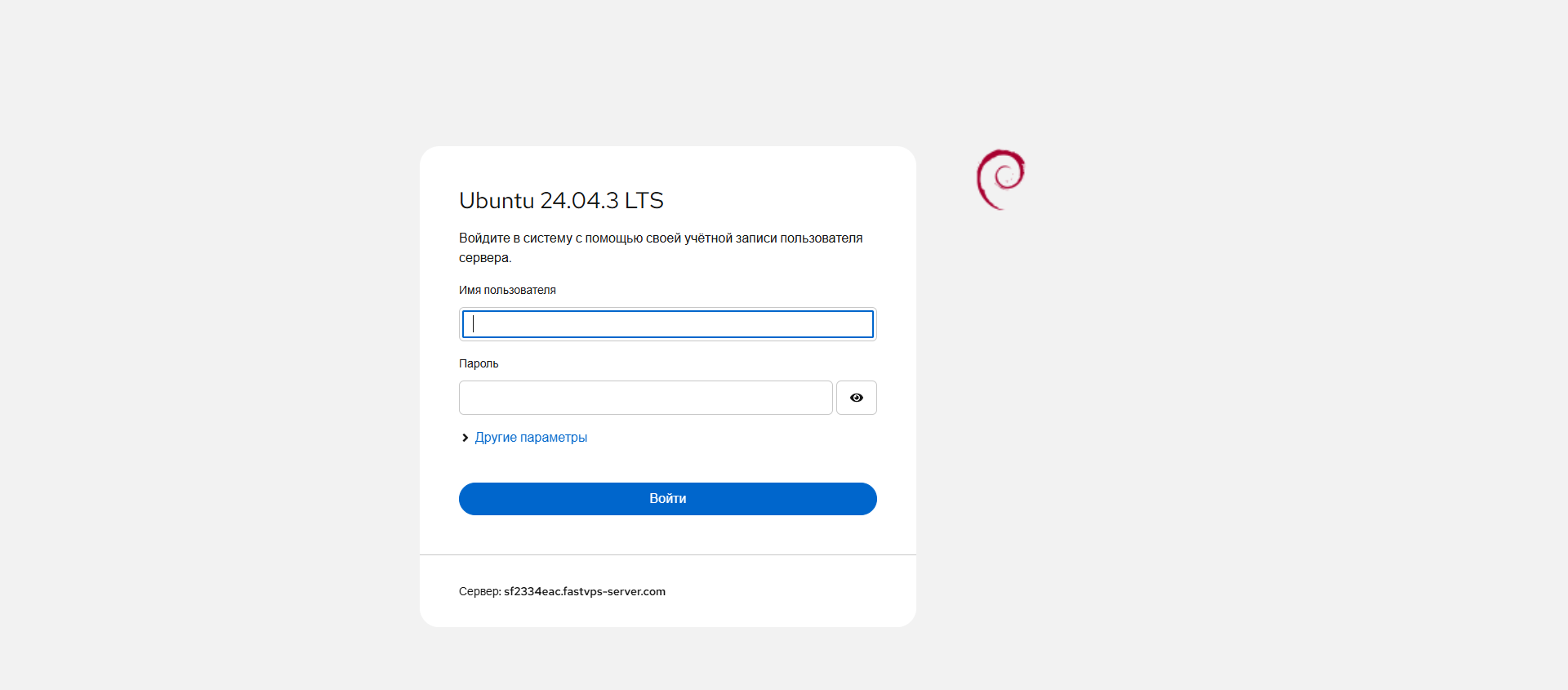Viewport: 1568px width, 690px height.
Task: Click the Пароль label text
Action: [x=479, y=363]
